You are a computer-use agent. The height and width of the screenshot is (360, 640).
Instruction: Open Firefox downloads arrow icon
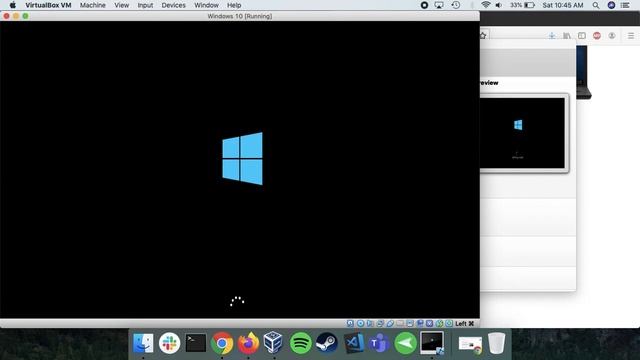coord(552,36)
